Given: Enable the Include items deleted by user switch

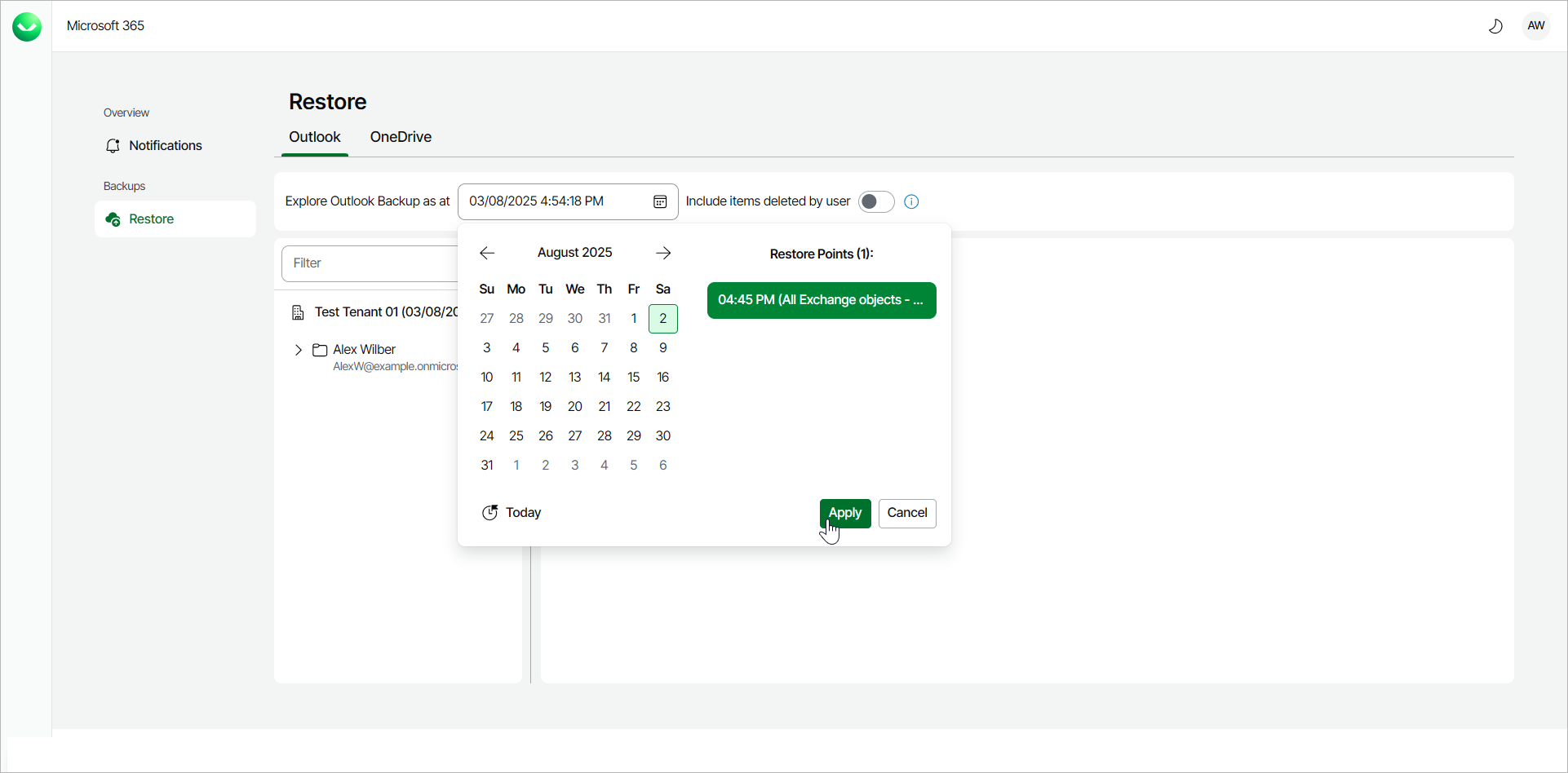Looking at the screenshot, I should [x=875, y=201].
